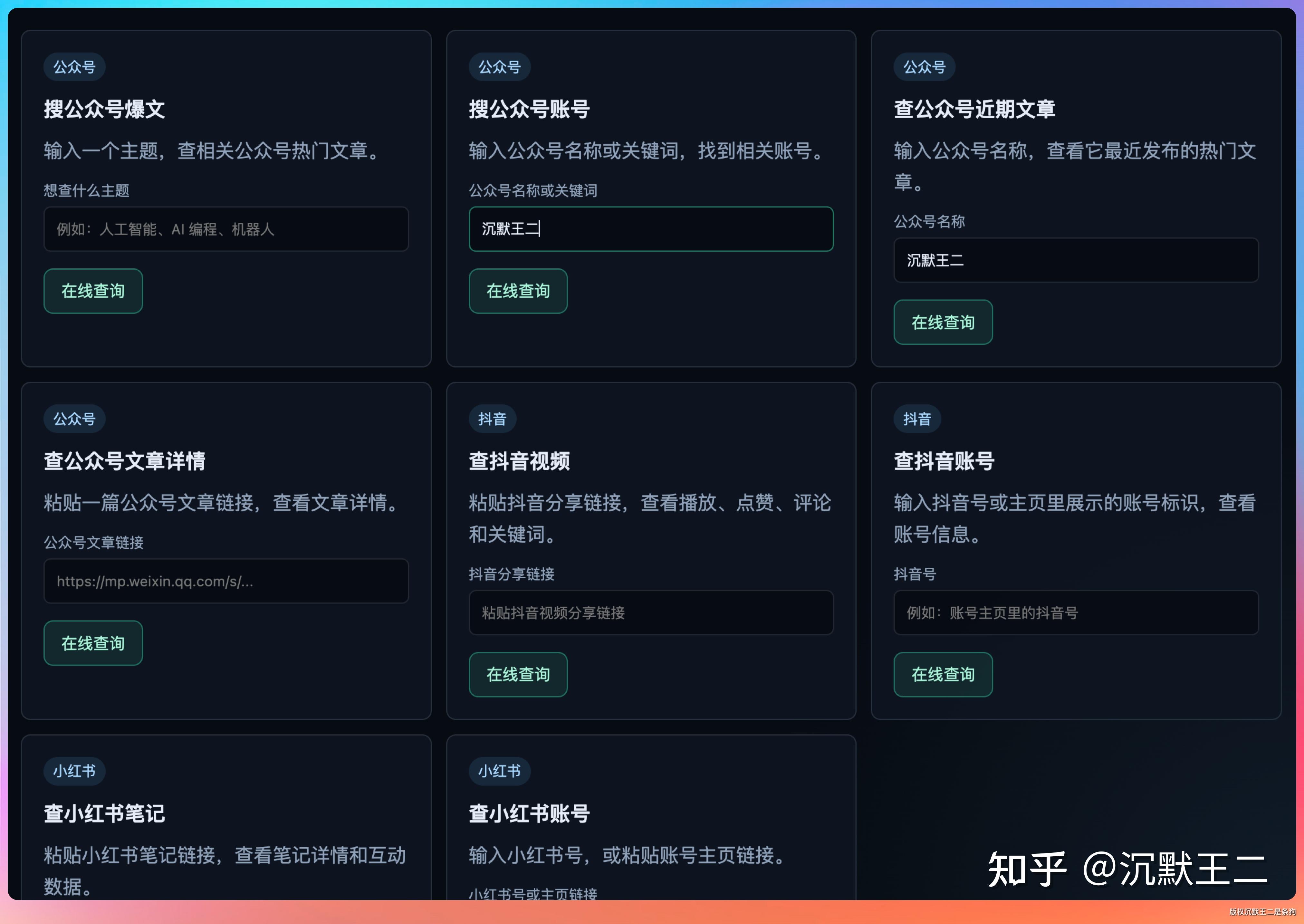Click the 查小红书笔记 card title
Image resolution: width=1304 pixels, height=924 pixels.
[105, 813]
